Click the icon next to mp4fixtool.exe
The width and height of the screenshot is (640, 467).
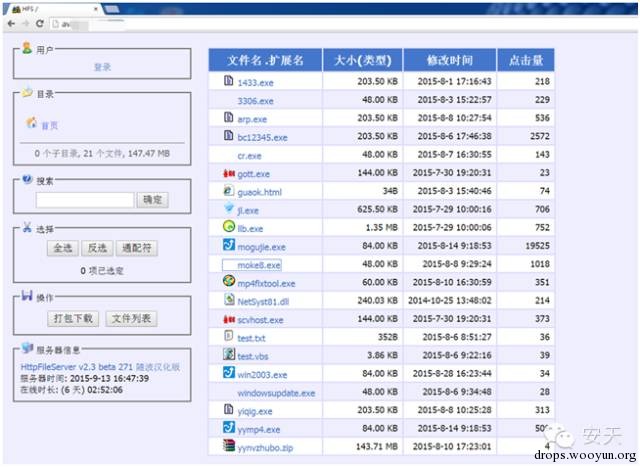(x=228, y=282)
